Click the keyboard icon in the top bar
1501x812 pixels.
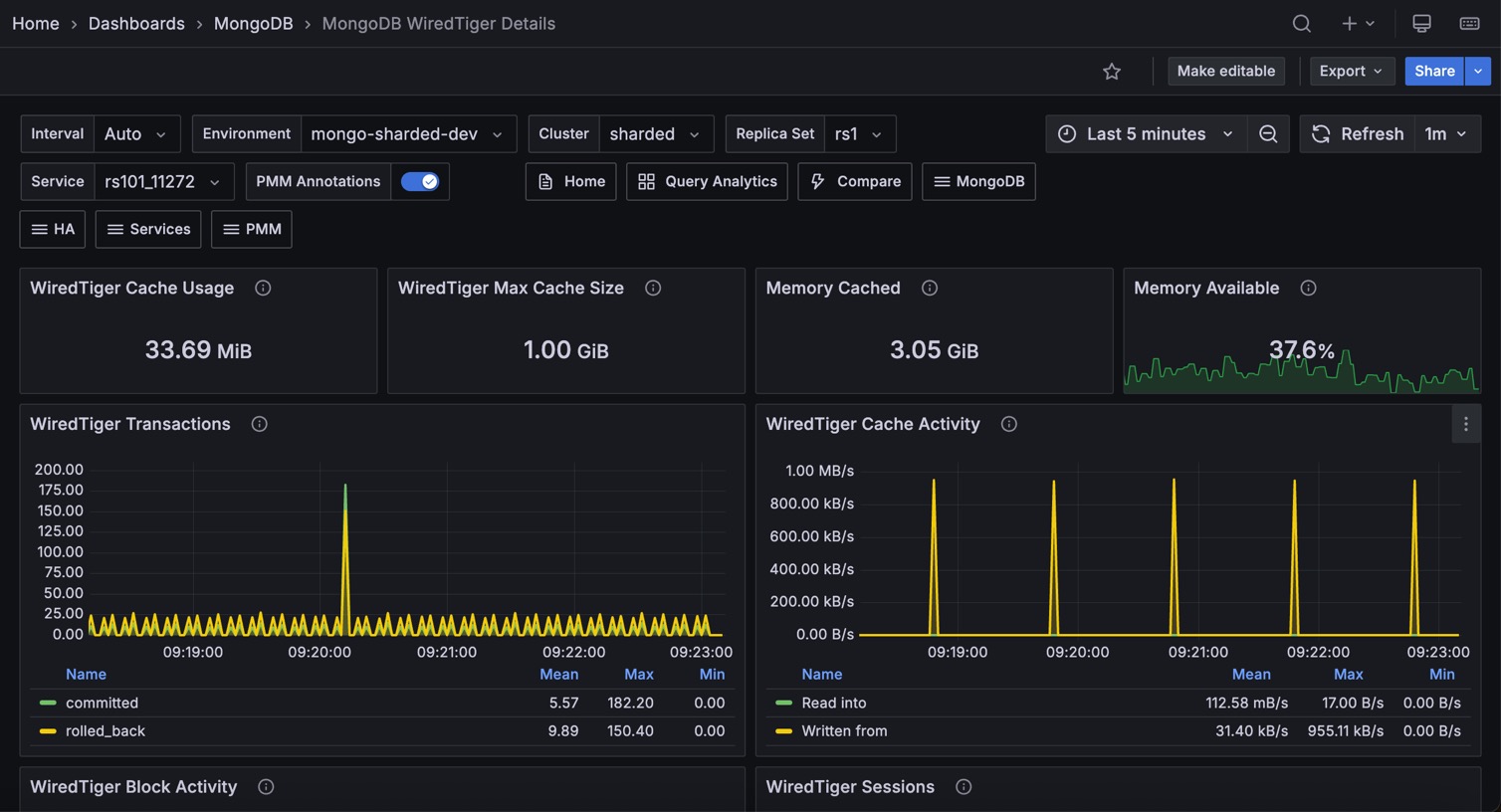pyautogui.click(x=1469, y=24)
